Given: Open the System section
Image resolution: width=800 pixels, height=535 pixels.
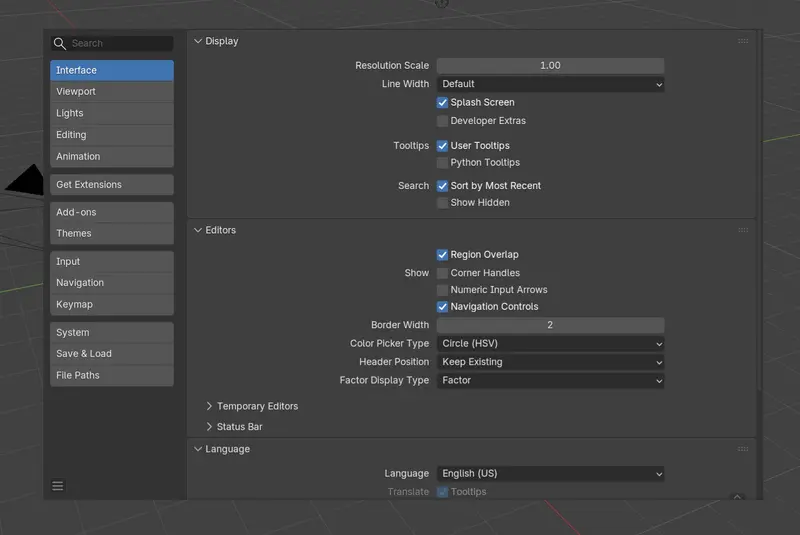Looking at the screenshot, I should pos(112,333).
